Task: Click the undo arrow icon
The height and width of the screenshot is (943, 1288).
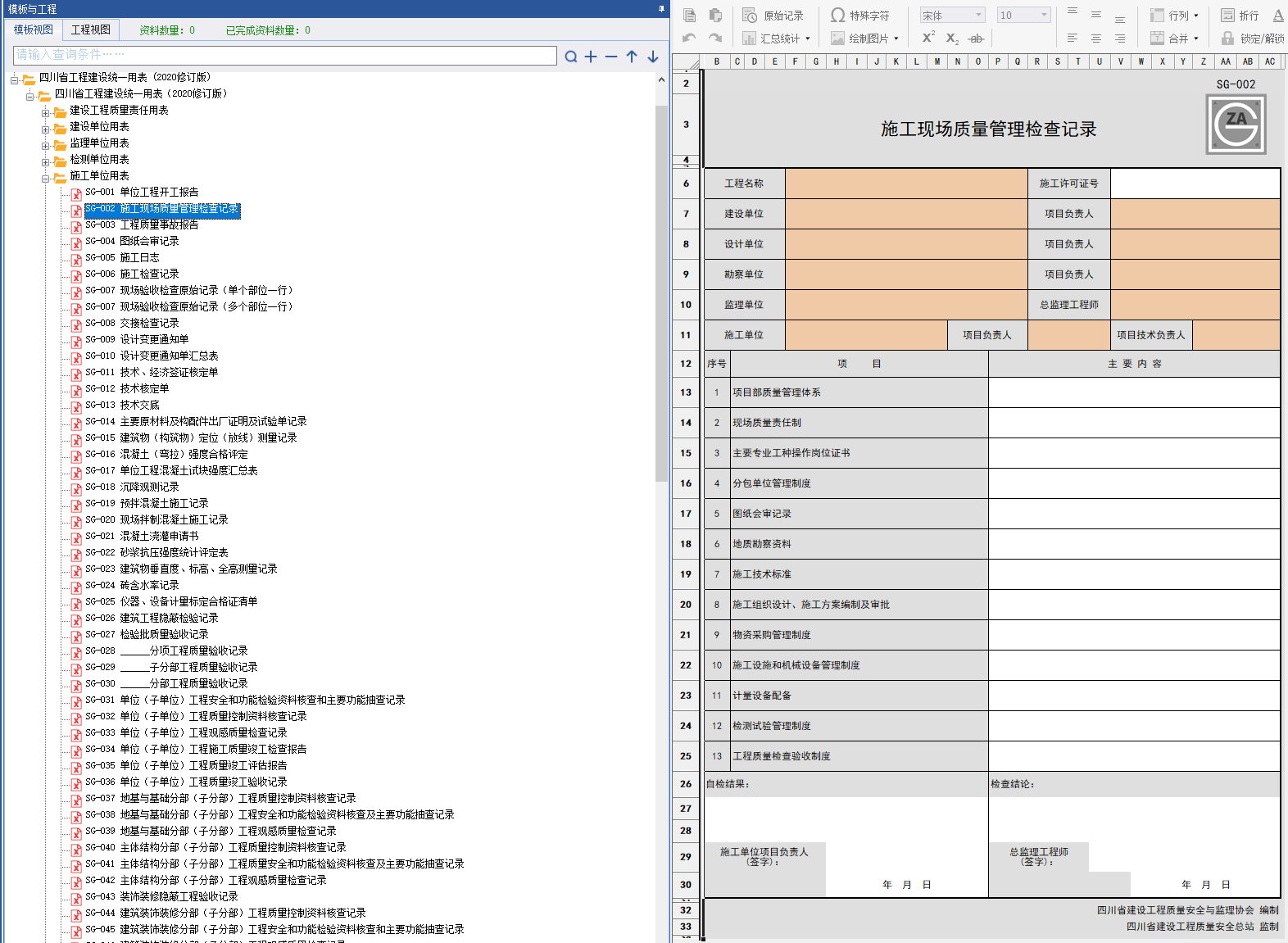Action: coord(690,38)
